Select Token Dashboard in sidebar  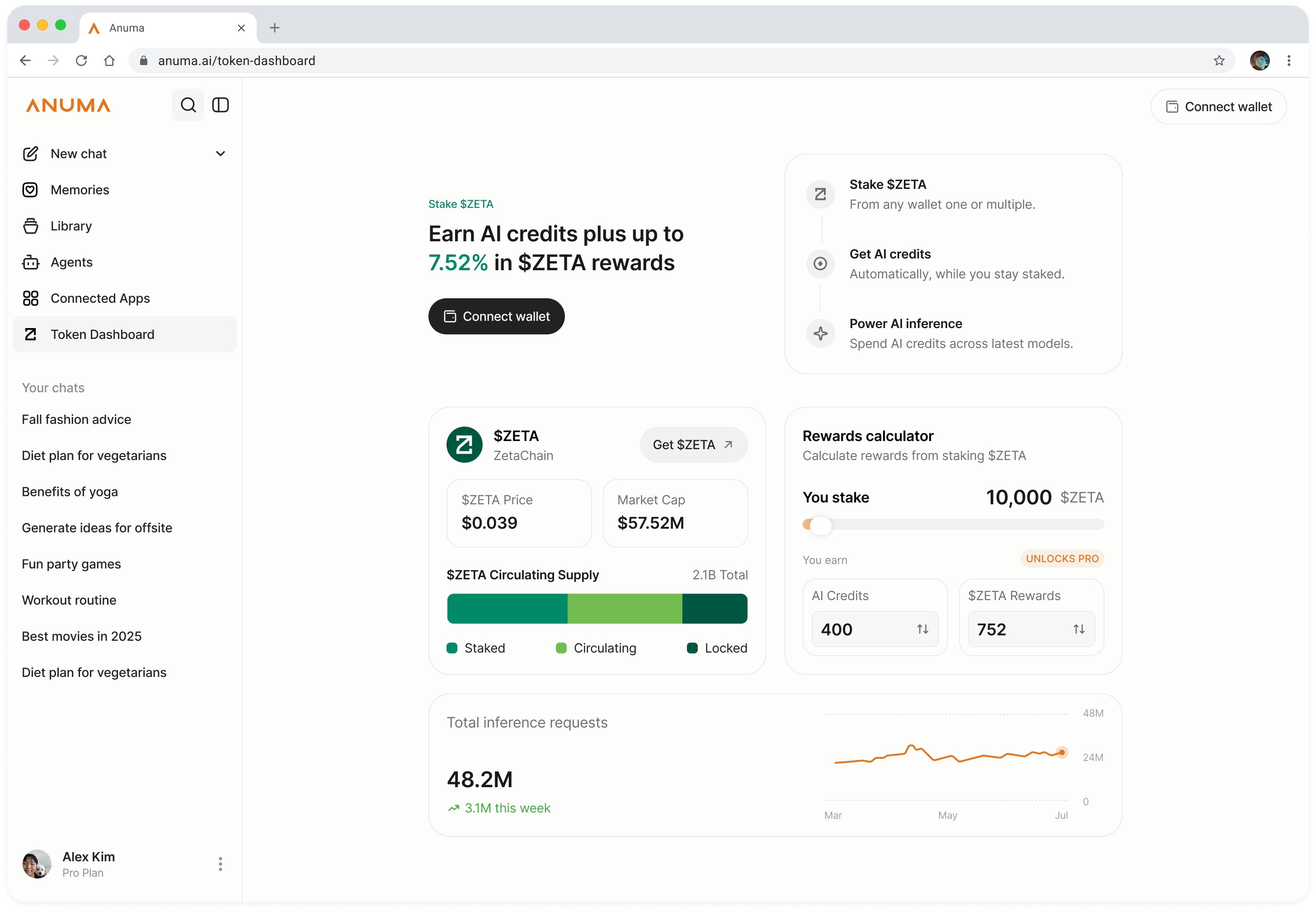pyautogui.click(x=124, y=334)
